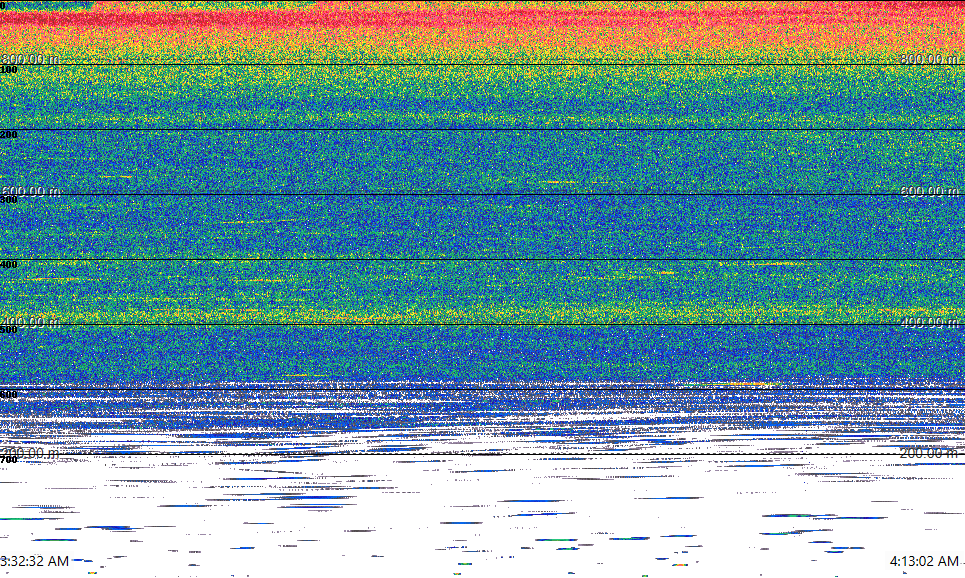Select the 300 depth gridline label

coord(9,200)
